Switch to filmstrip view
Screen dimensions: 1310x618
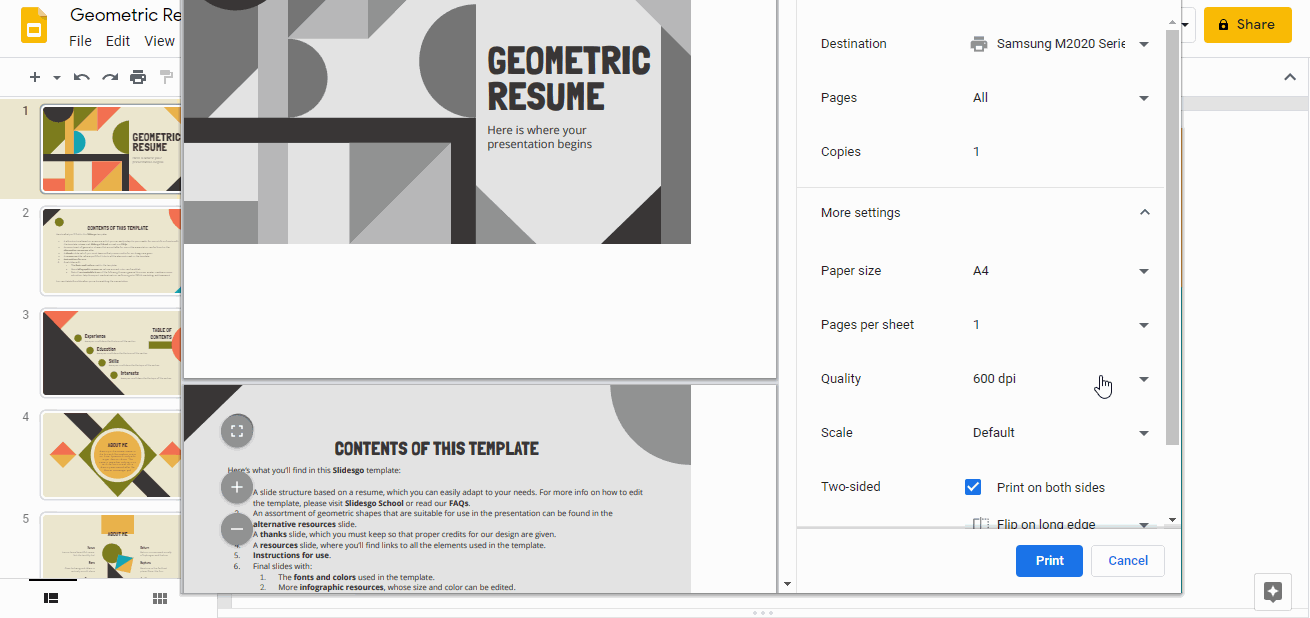point(51,598)
